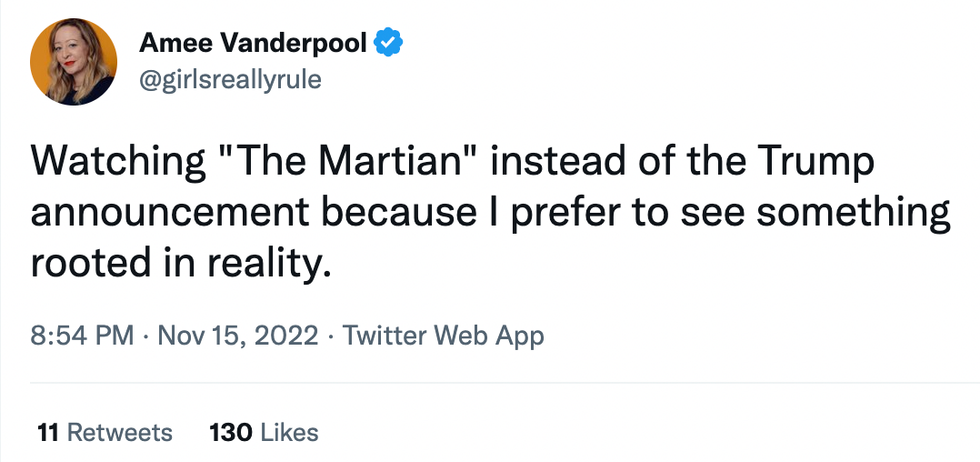View the 130 Likes list
The image size is (980, 462).
coord(264,433)
